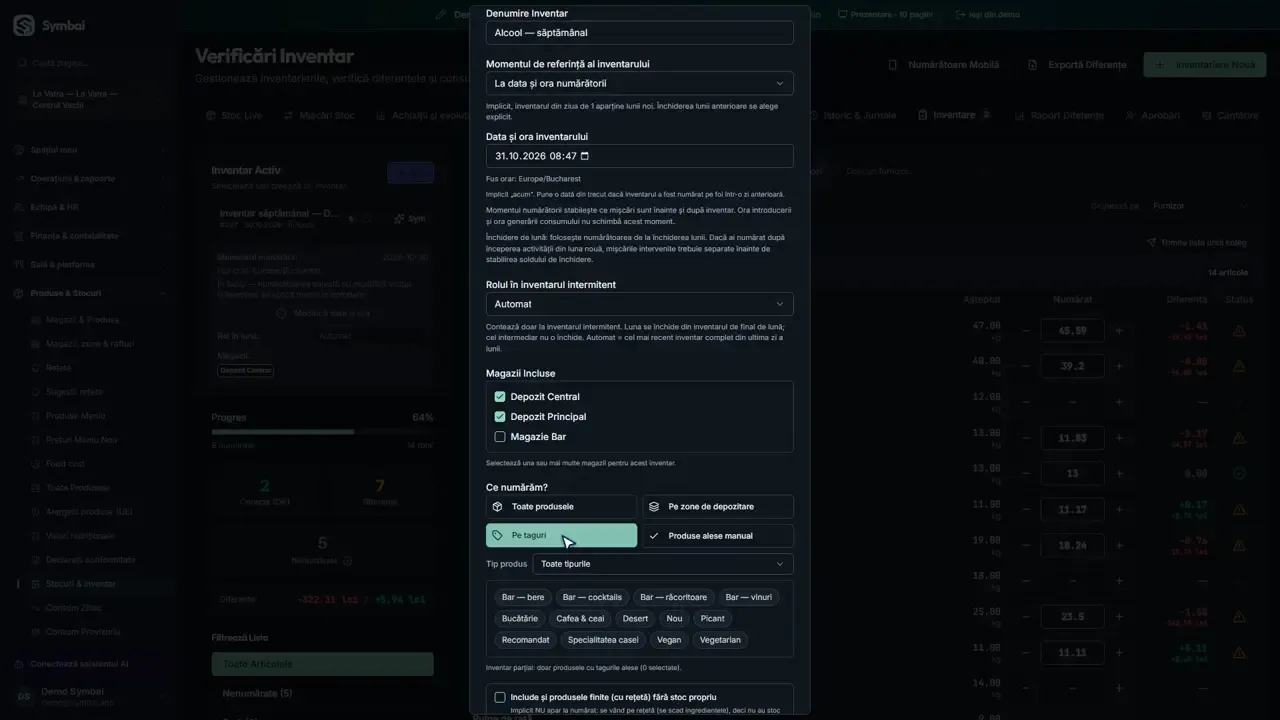This screenshot has width=1280, height=720.
Task: Uncheck the Depozit Principal checkbox
Action: (x=500, y=417)
